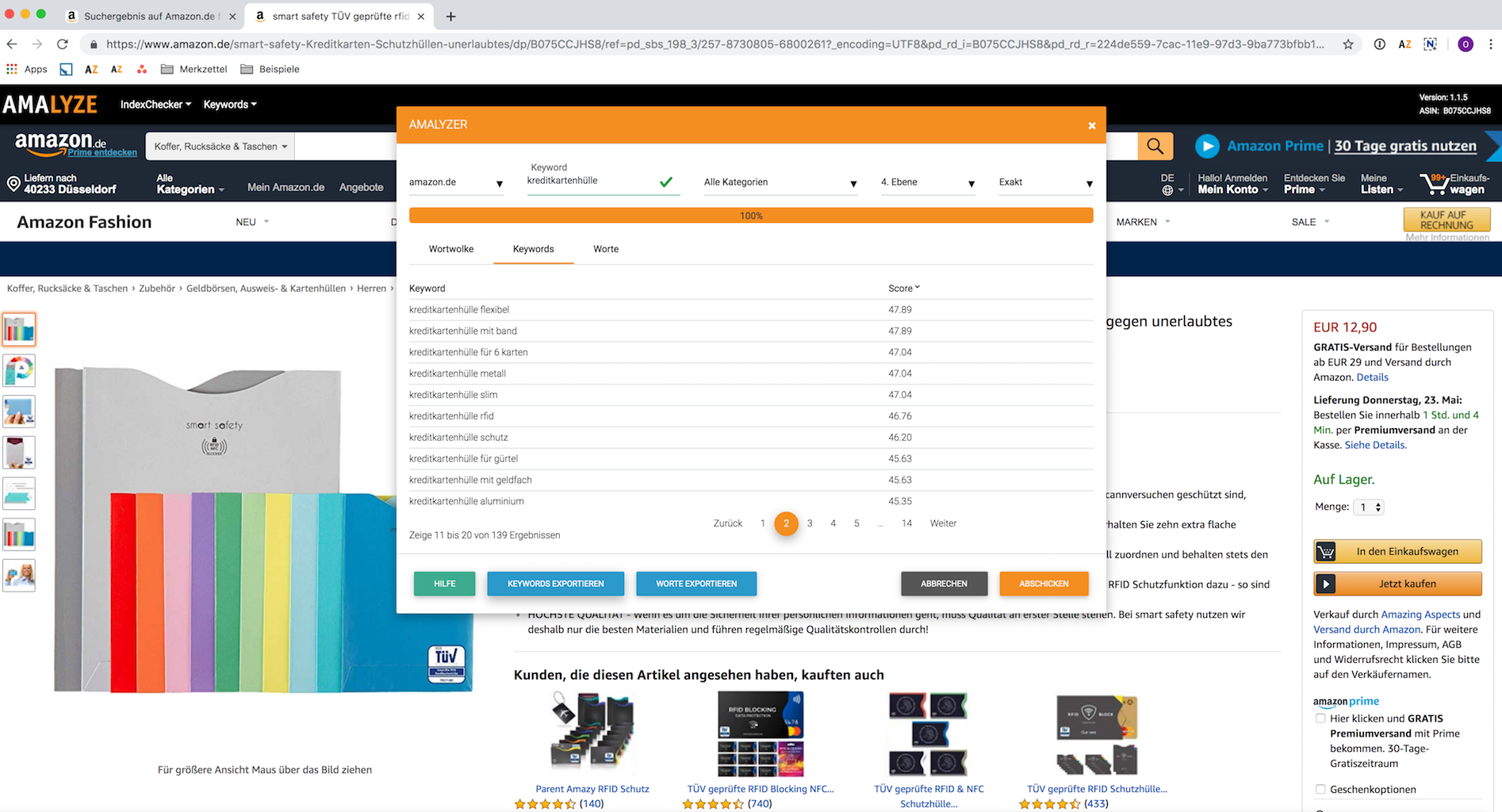Change the Menge quantity dropdown
1502x812 pixels.
point(1369,507)
